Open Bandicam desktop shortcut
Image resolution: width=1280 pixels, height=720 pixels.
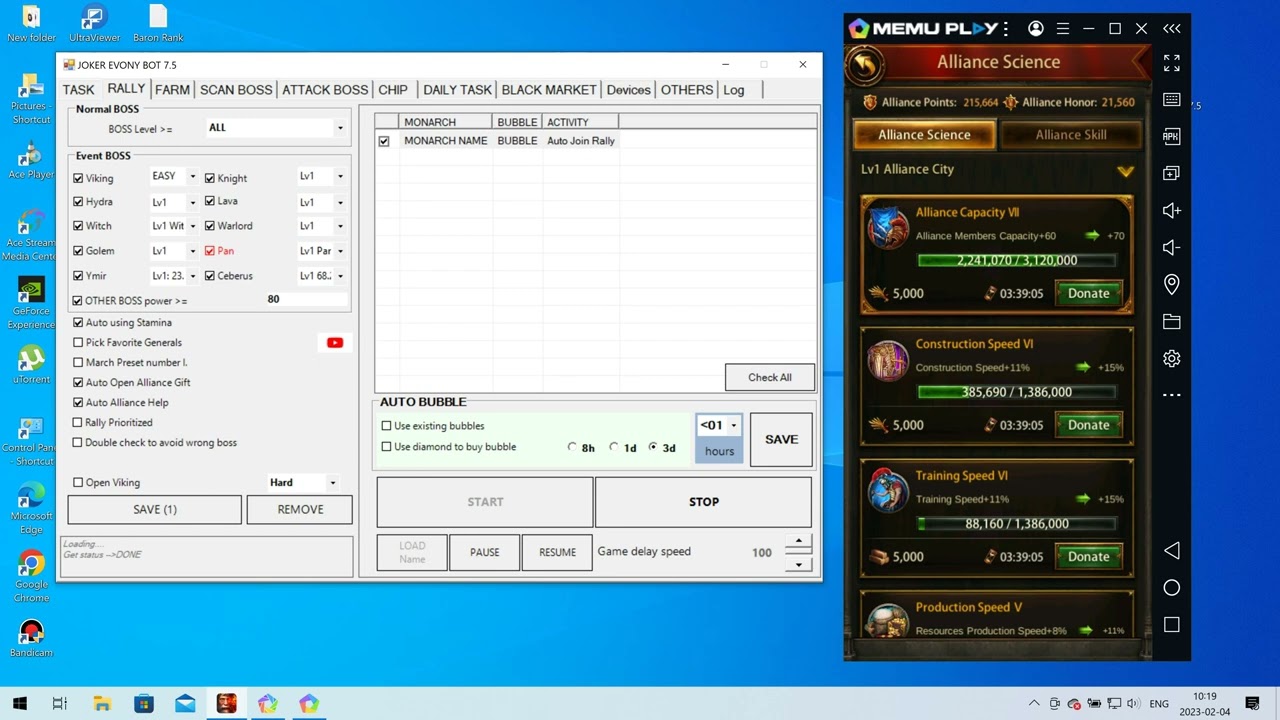31,639
